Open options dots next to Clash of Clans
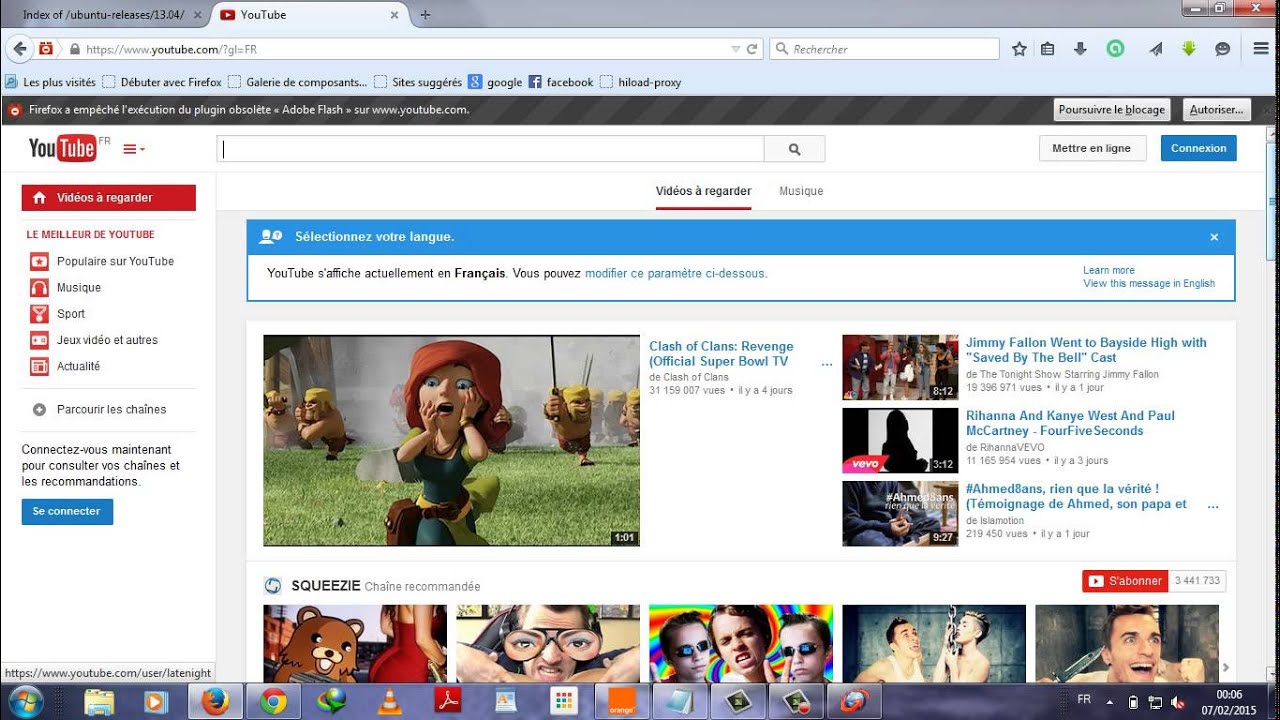The height and width of the screenshot is (720, 1280). pyautogui.click(x=826, y=365)
